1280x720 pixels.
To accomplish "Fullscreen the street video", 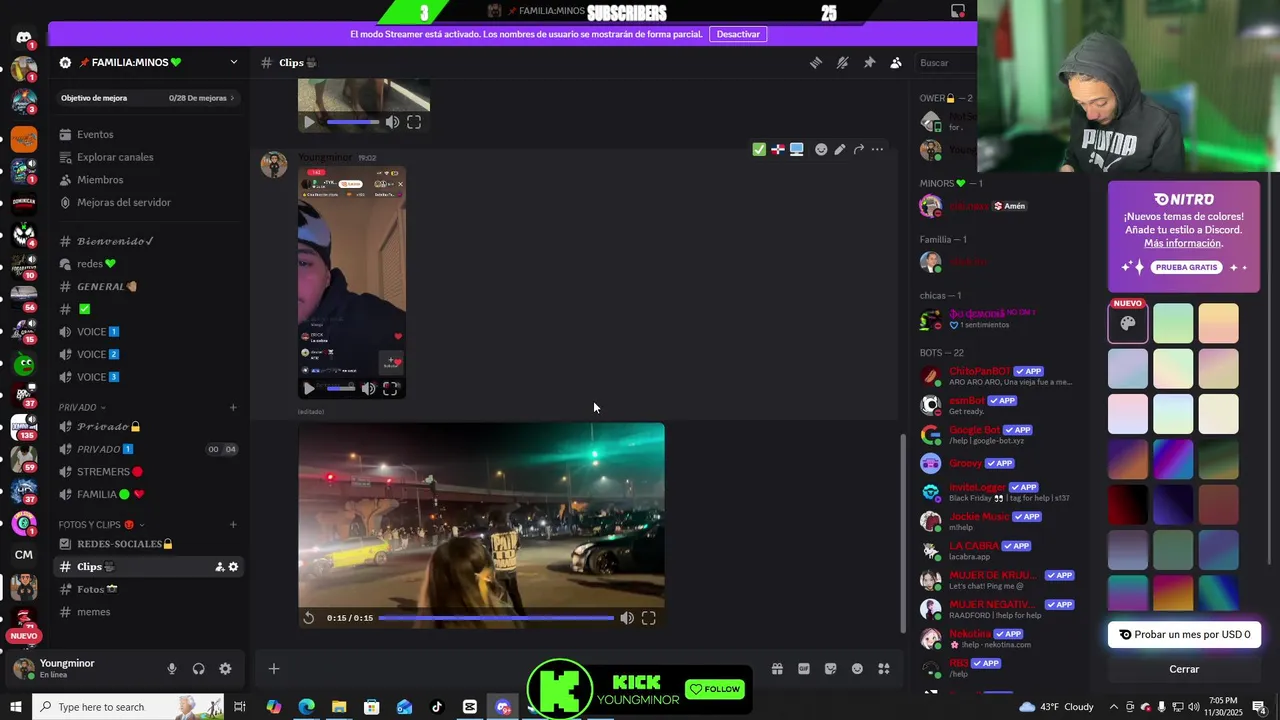I will point(649,618).
